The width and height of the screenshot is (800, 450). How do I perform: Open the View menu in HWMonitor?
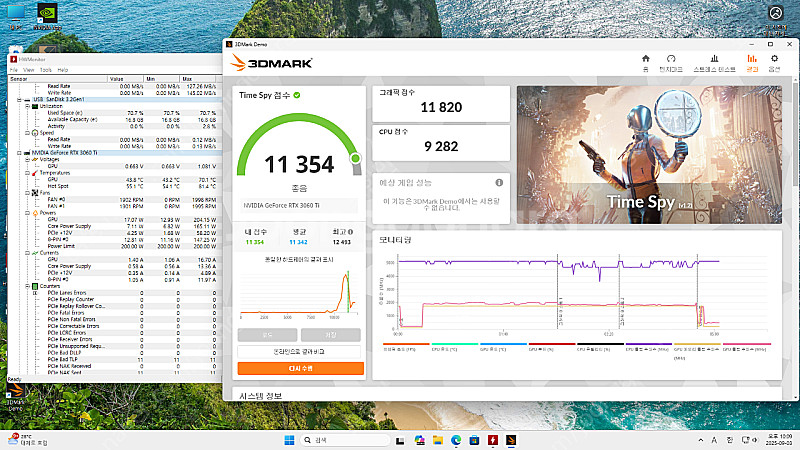click(29, 70)
